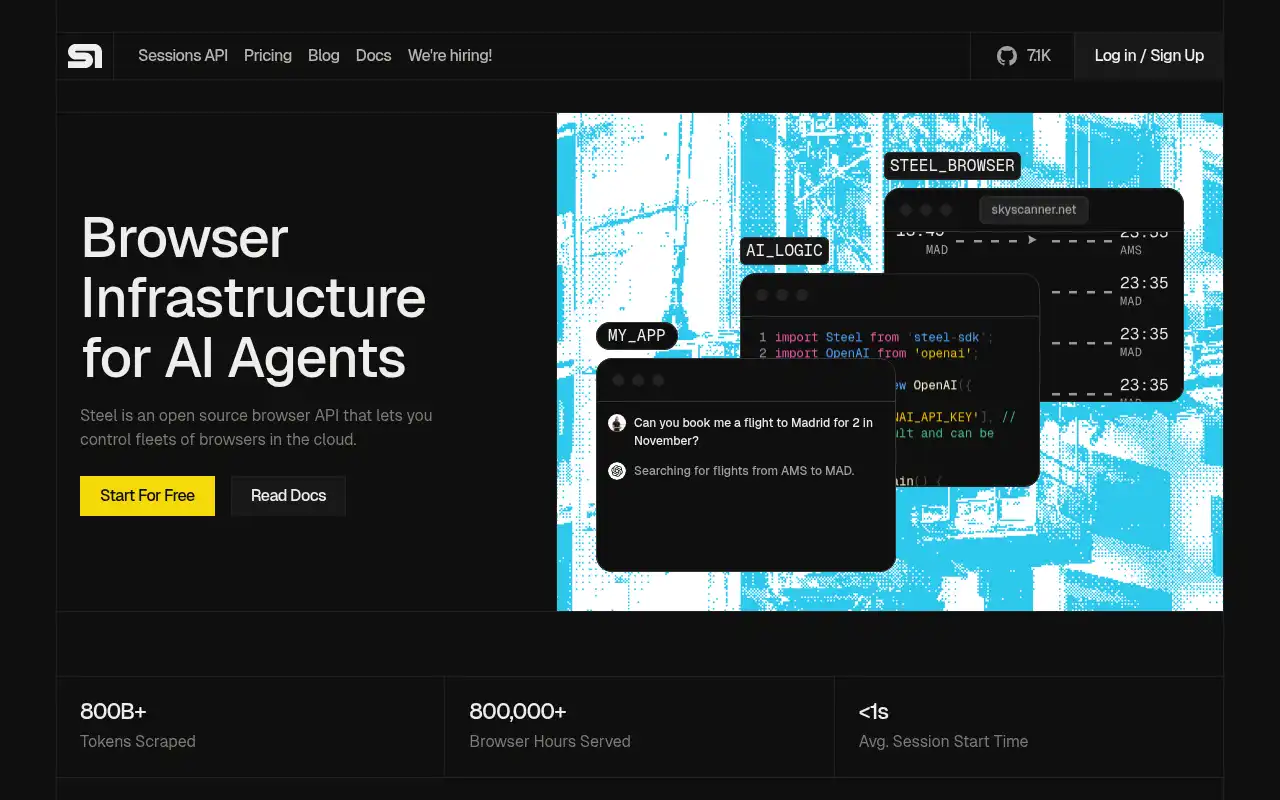The image size is (1280, 800).
Task: Click the 'Searching for flights from AMS' text
Action: (744, 471)
